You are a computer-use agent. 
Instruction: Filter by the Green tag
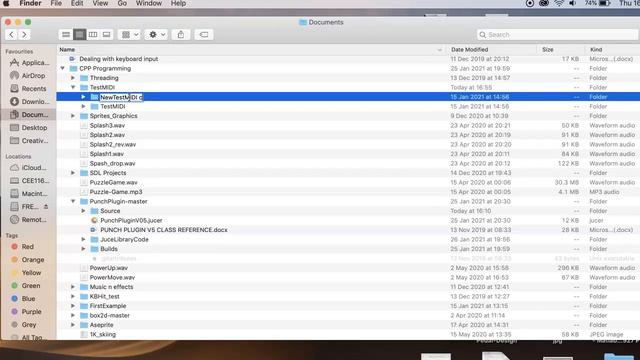click(25, 286)
